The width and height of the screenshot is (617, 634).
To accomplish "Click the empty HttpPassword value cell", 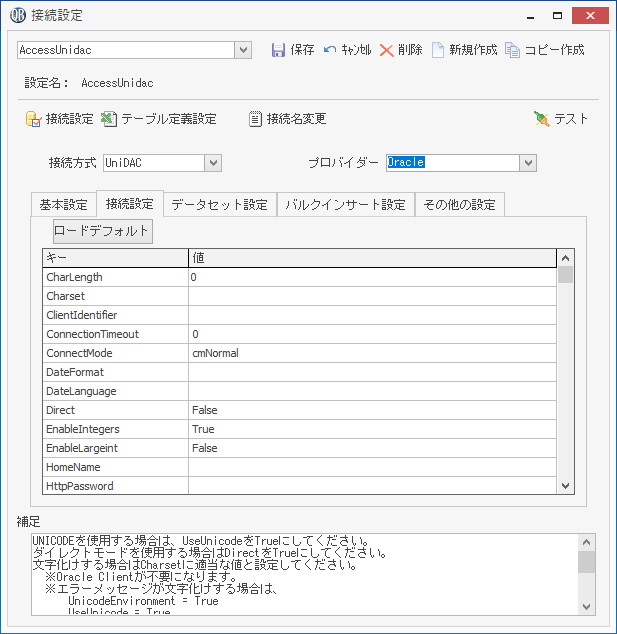I will (372, 486).
